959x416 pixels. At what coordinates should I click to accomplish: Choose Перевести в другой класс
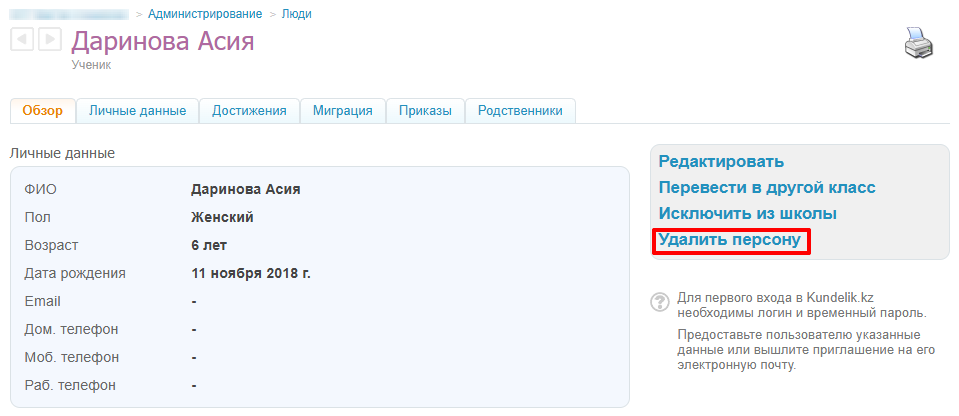(766, 188)
